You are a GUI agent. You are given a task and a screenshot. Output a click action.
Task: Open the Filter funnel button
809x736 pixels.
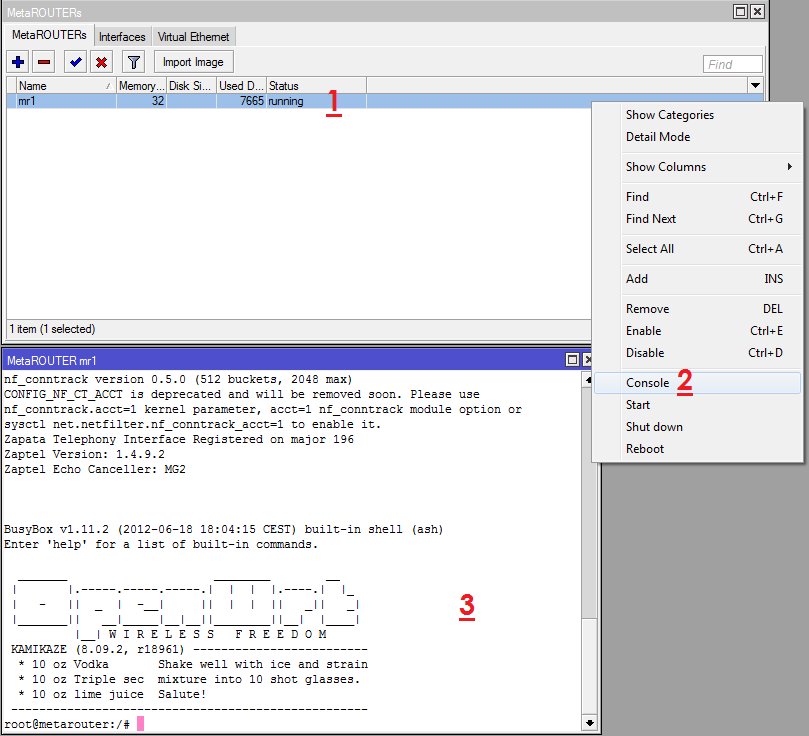[x=134, y=62]
